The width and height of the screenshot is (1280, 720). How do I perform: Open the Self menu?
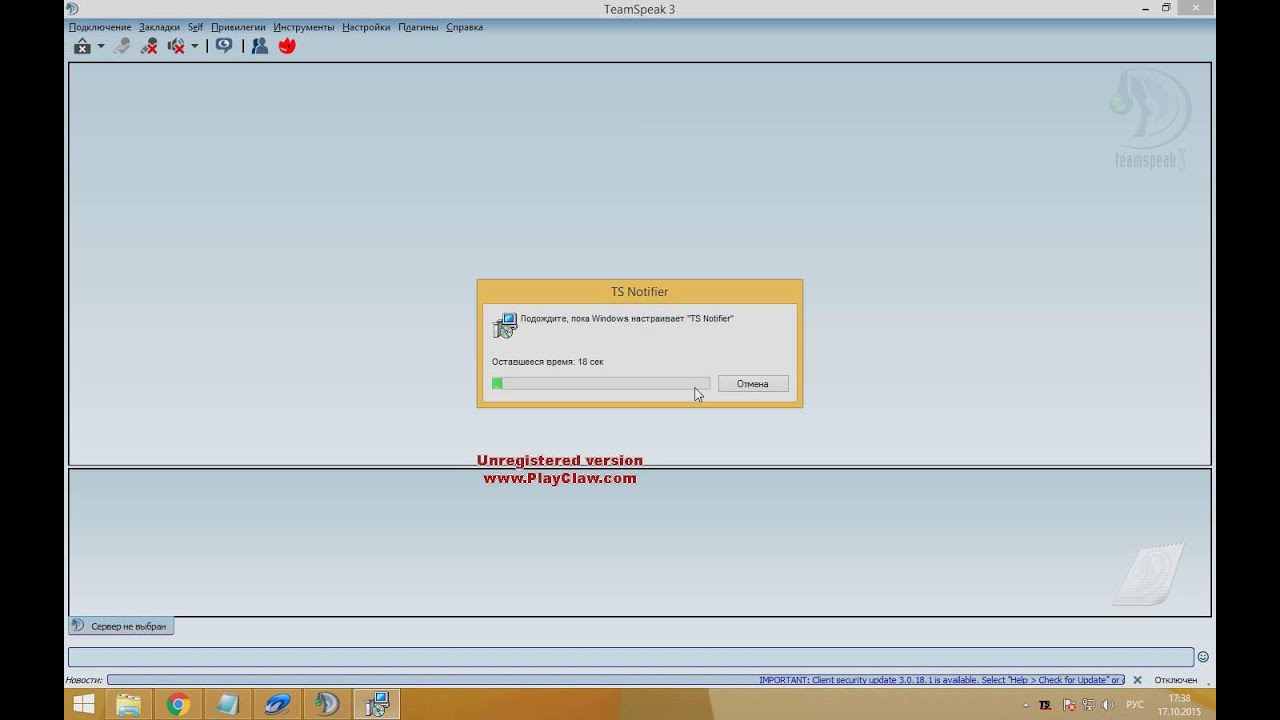click(x=196, y=27)
